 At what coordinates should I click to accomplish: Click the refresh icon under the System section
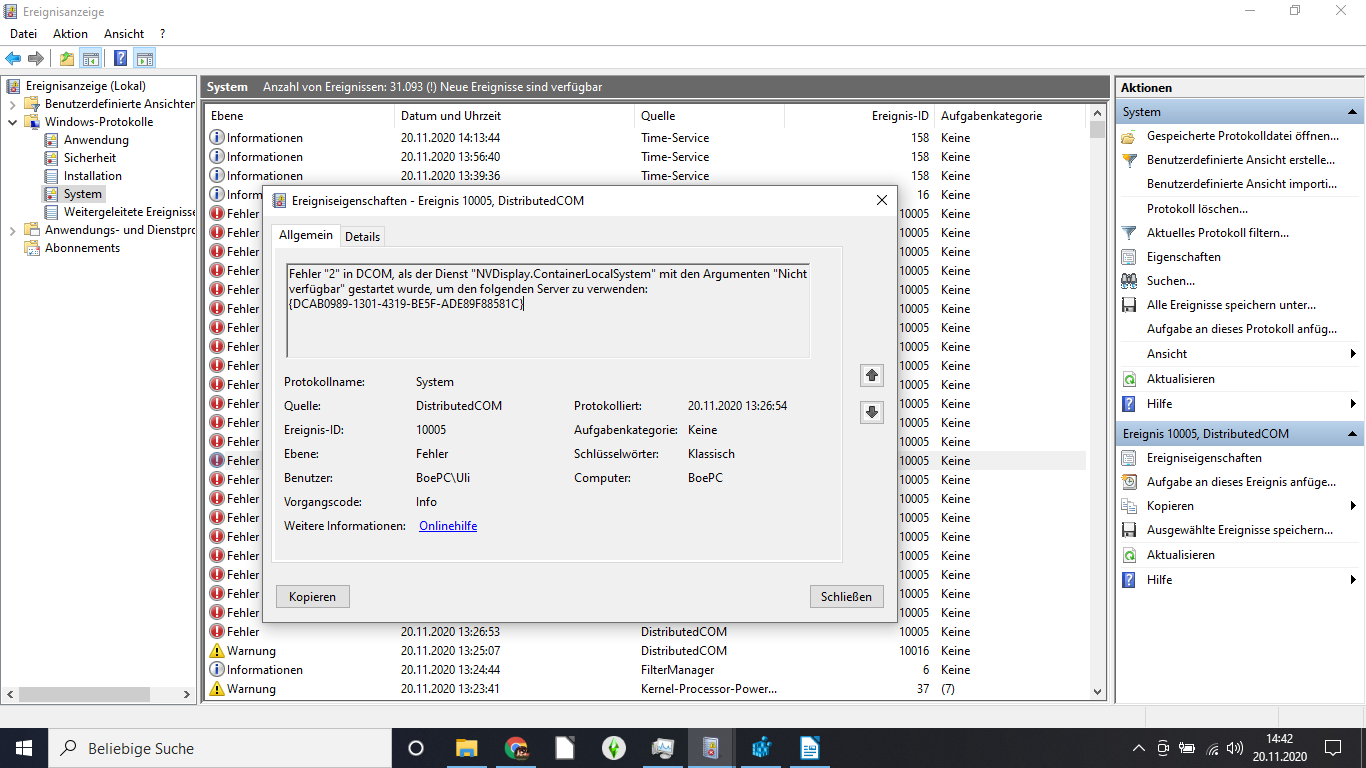[x=1129, y=379]
